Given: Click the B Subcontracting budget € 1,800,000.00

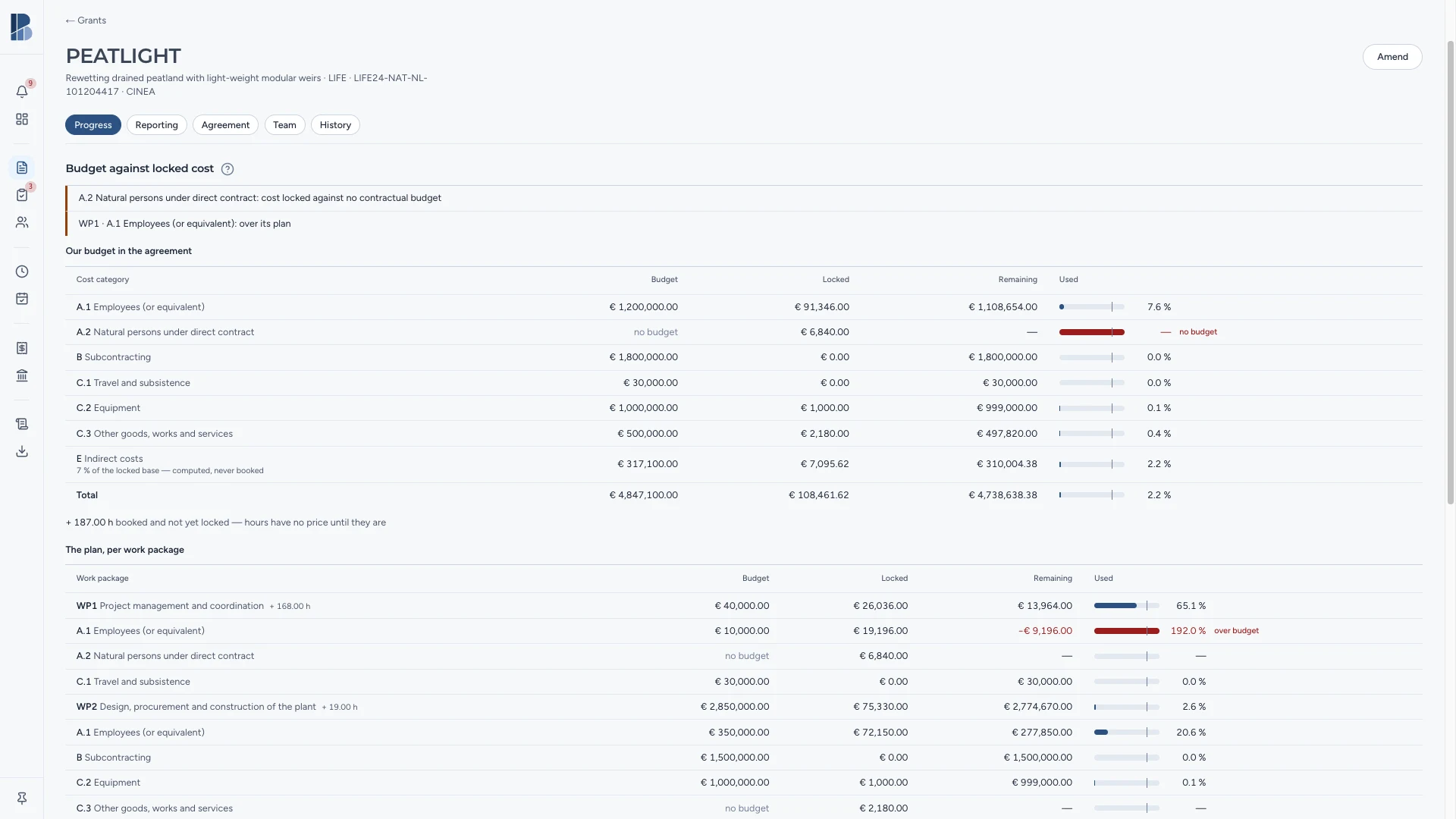Looking at the screenshot, I should [643, 357].
